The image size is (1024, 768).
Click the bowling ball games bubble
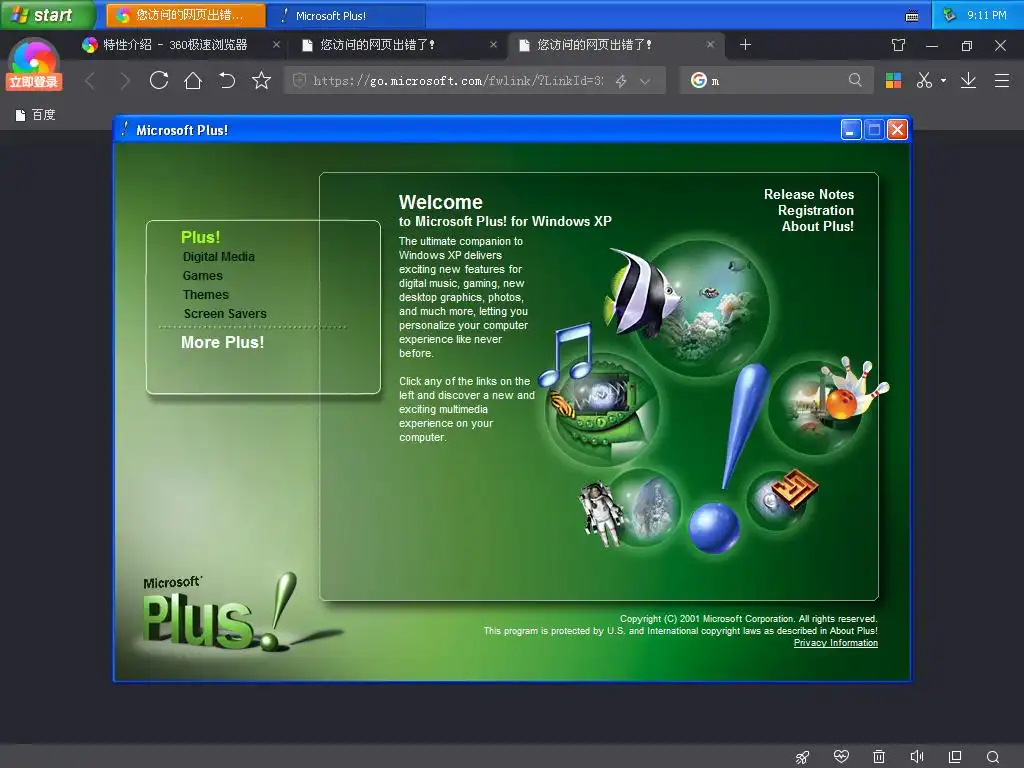click(820, 406)
